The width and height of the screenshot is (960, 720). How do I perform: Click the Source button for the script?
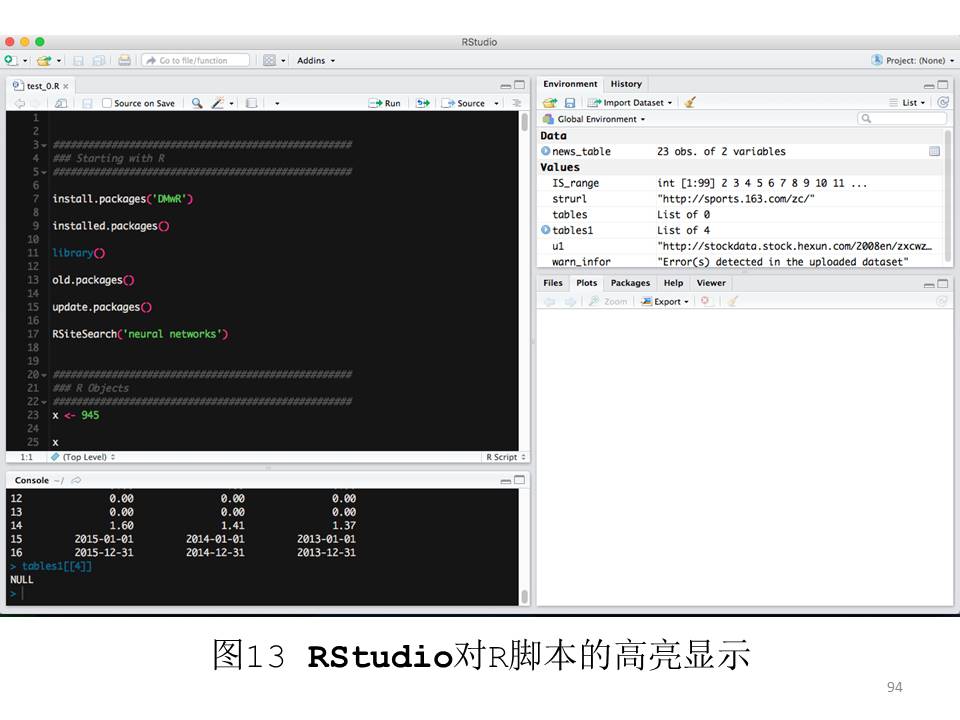tap(465, 103)
